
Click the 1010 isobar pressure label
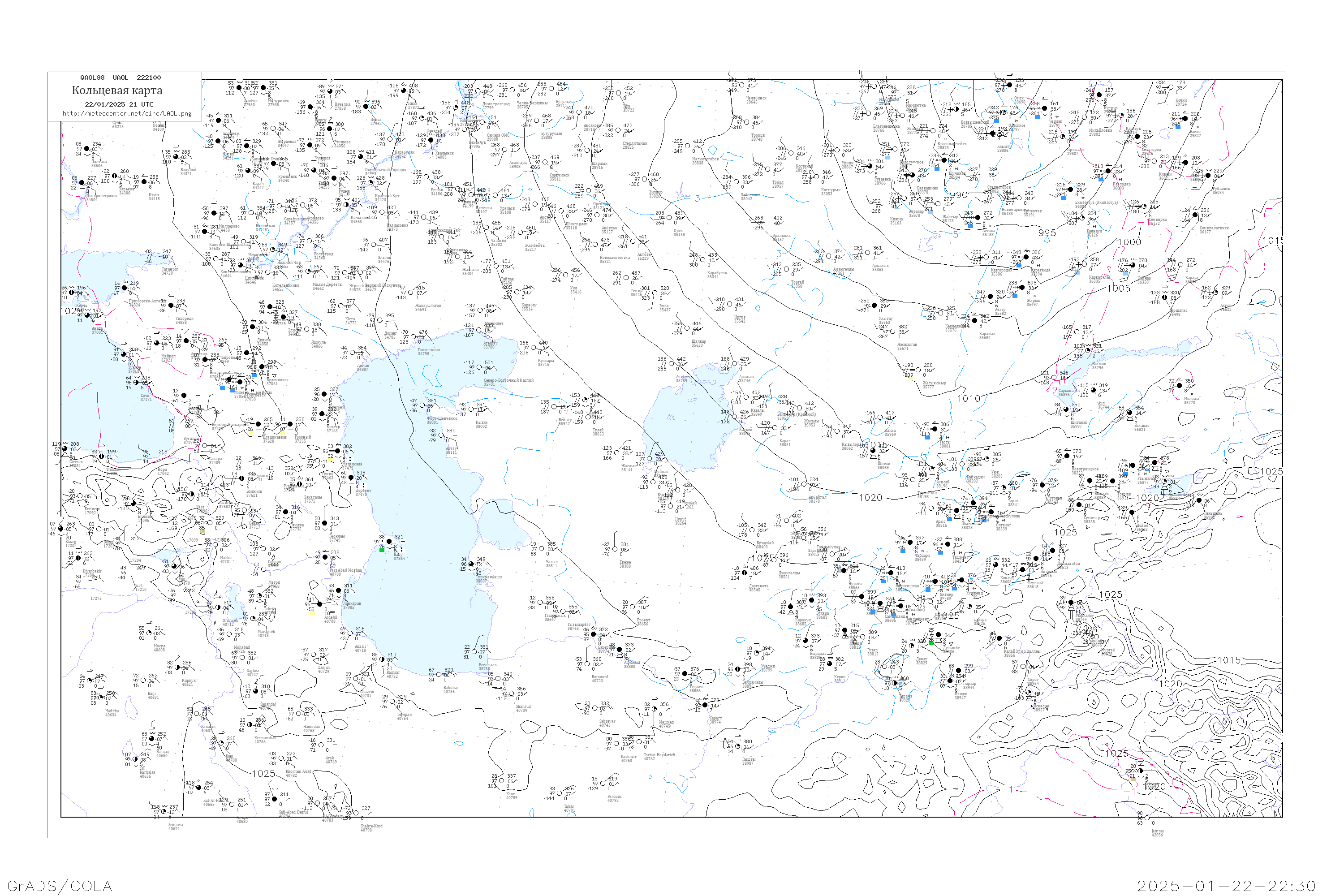point(969,398)
